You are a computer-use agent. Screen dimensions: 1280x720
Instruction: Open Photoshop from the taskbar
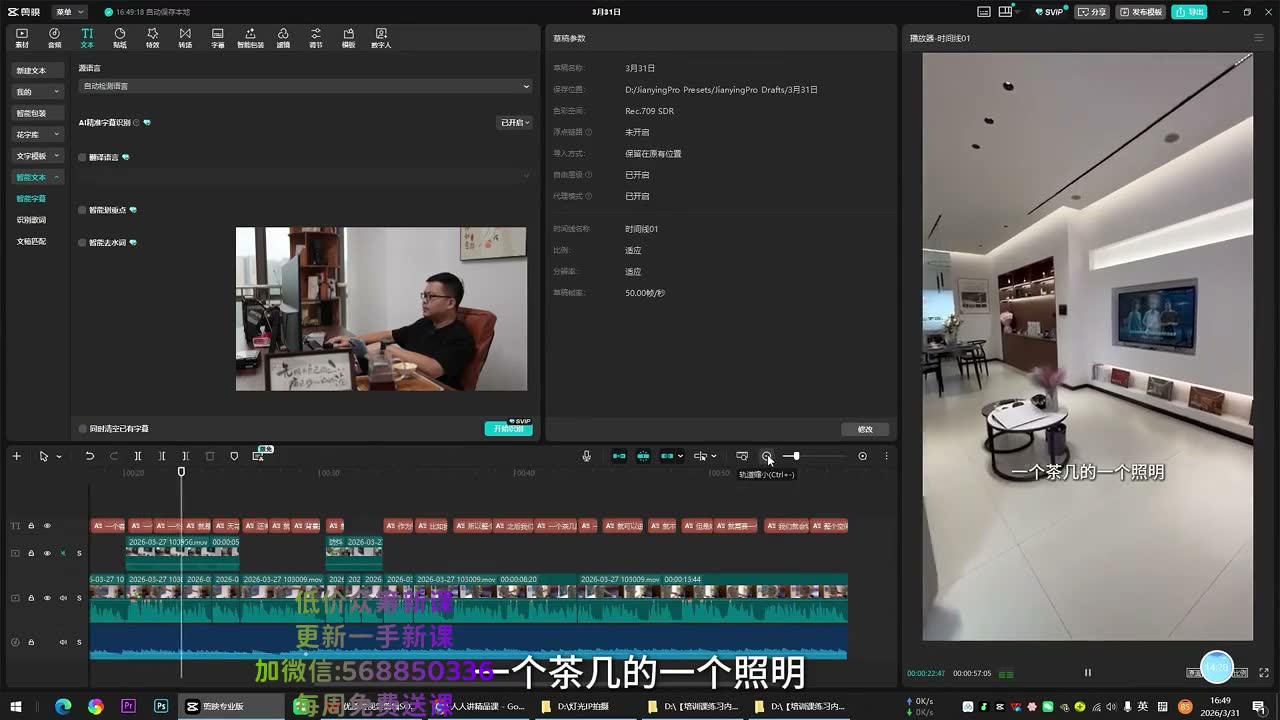coord(161,706)
